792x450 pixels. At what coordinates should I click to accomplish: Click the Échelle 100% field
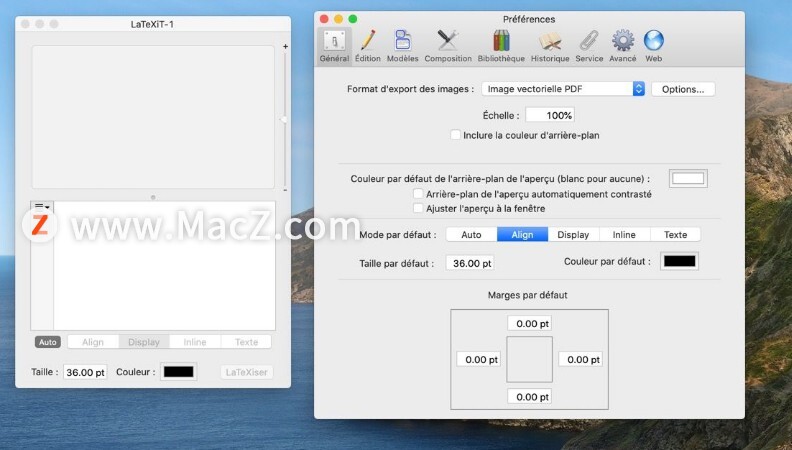(550, 115)
